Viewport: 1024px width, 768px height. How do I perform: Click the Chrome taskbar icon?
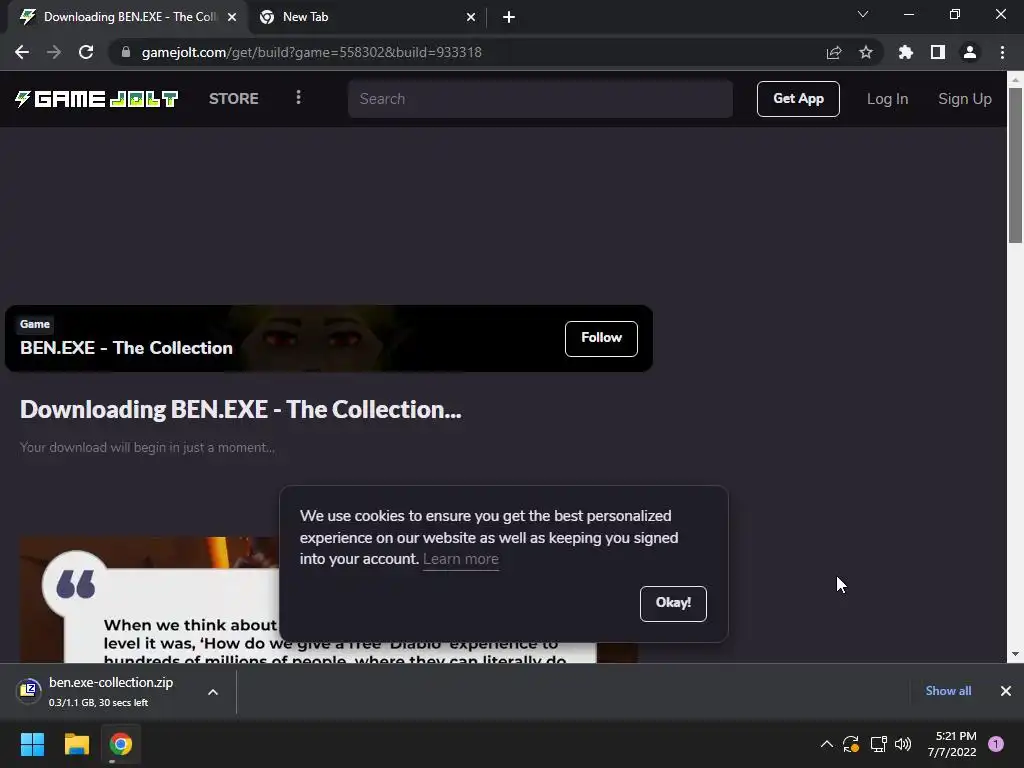tap(121, 744)
